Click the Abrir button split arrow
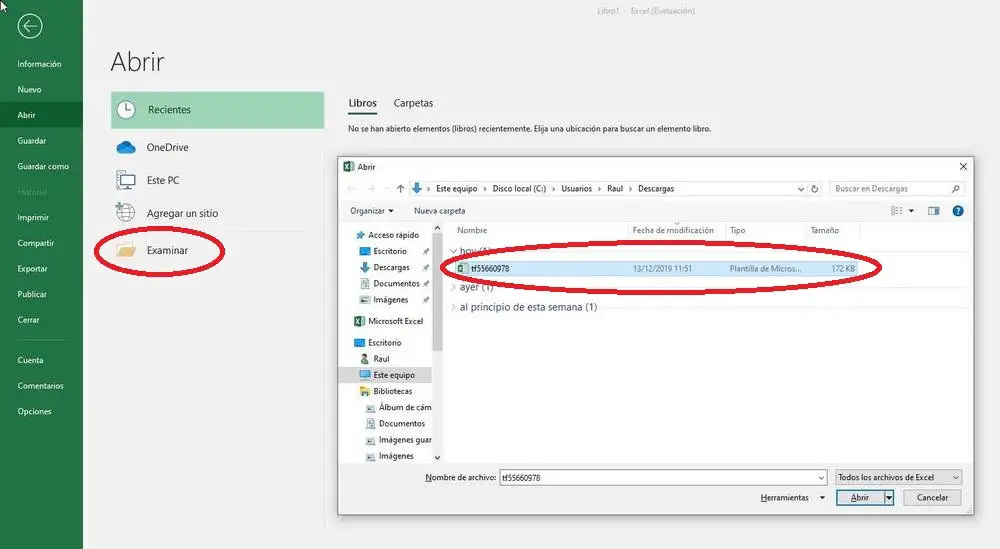This screenshot has height=549, width=1000. pyautogui.click(x=888, y=498)
